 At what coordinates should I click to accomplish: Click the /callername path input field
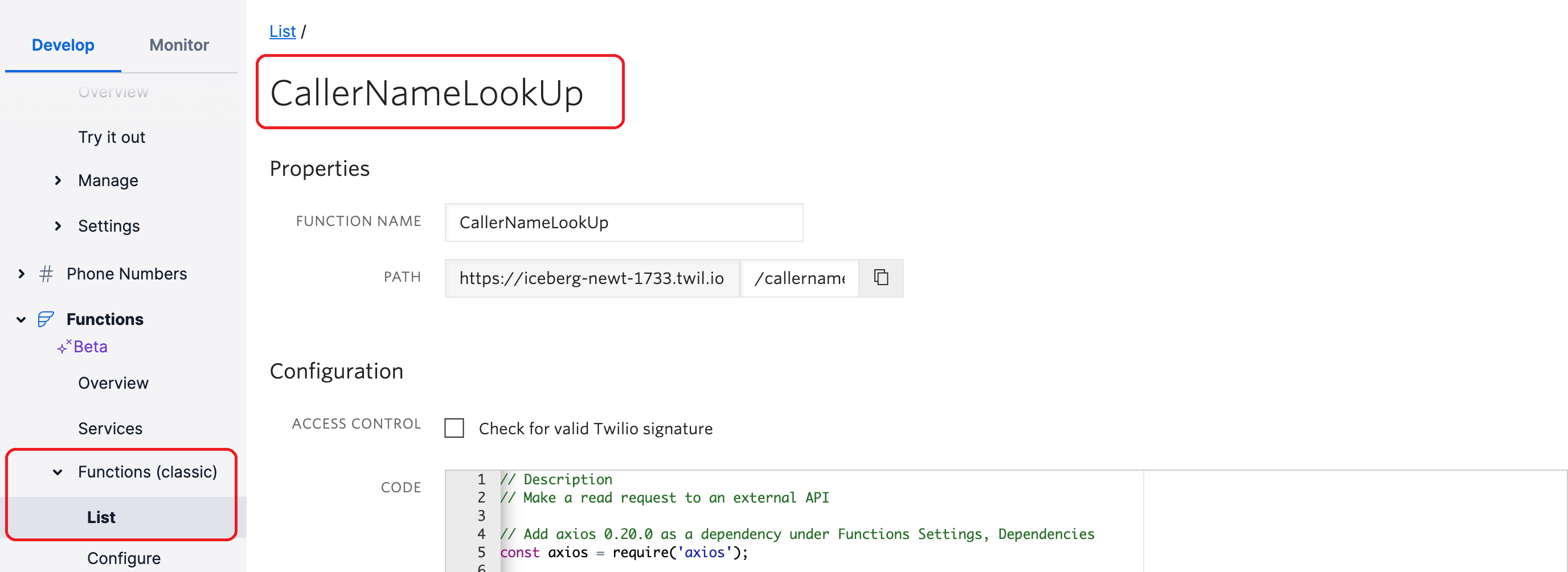click(x=799, y=278)
